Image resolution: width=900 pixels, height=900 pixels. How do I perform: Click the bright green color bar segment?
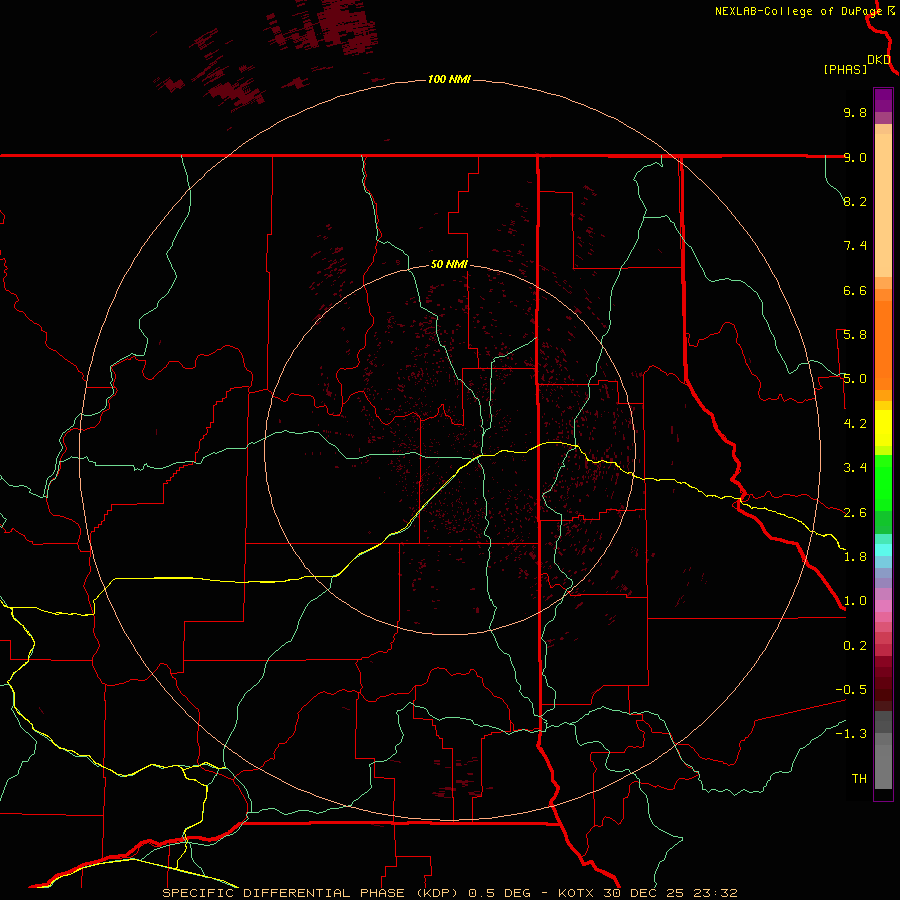point(883,482)
